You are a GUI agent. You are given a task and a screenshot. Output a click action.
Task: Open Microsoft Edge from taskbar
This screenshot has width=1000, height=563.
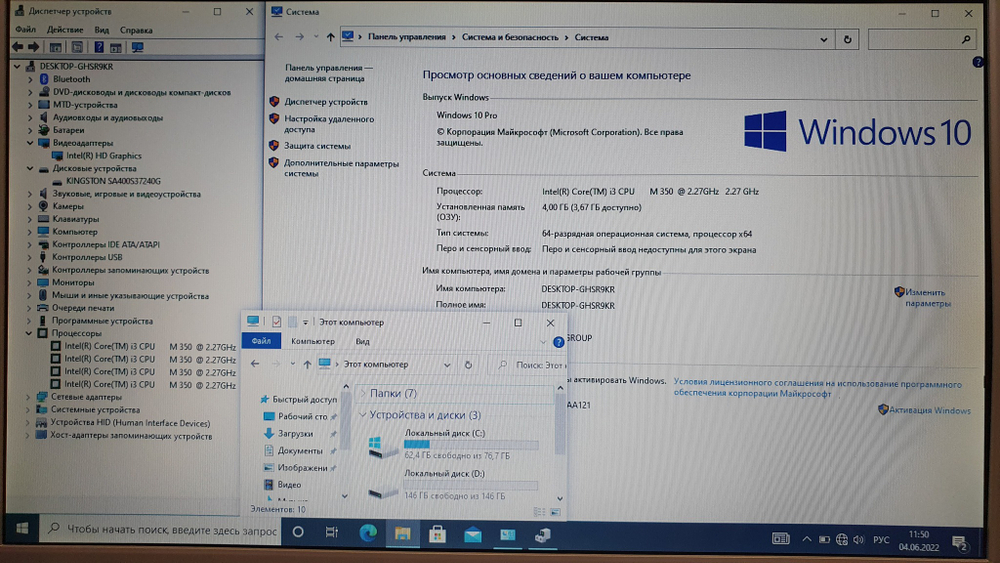[368, 533]
